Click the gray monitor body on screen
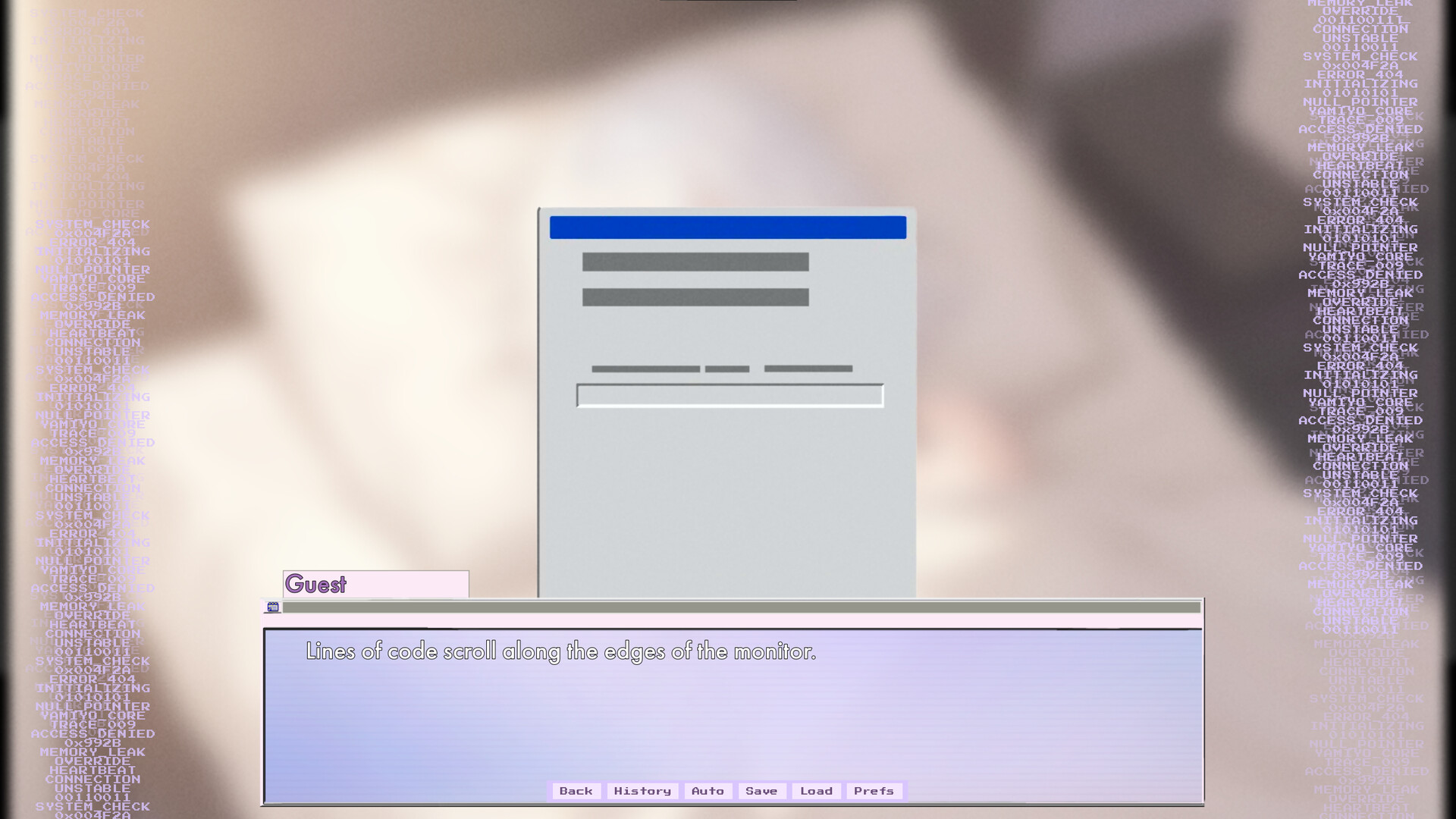Screen dimensions: 1456x819 click(728, 493)
